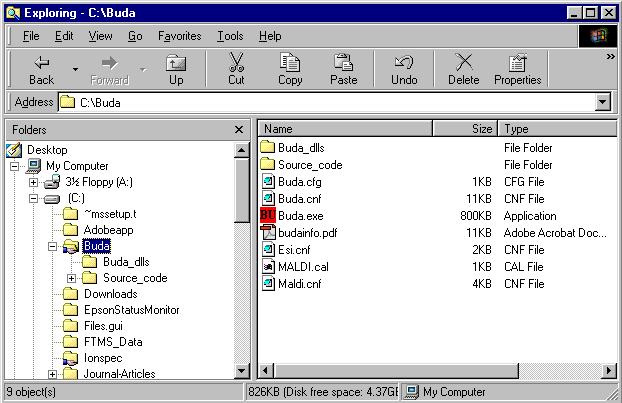
Task: Collapse the Buda folder node
Action: pyautogui.click(x=52, y=246)
